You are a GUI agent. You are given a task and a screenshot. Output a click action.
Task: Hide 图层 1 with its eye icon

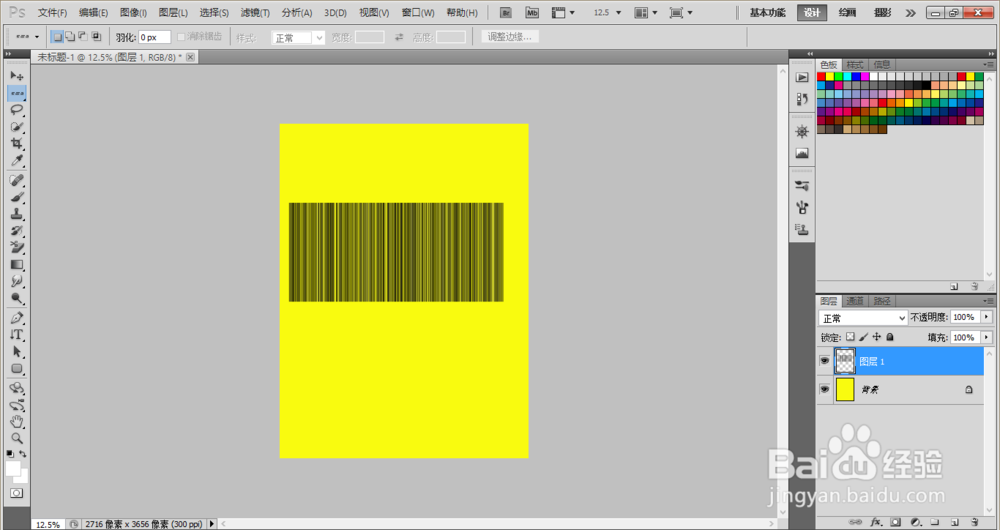coord(825,361)
